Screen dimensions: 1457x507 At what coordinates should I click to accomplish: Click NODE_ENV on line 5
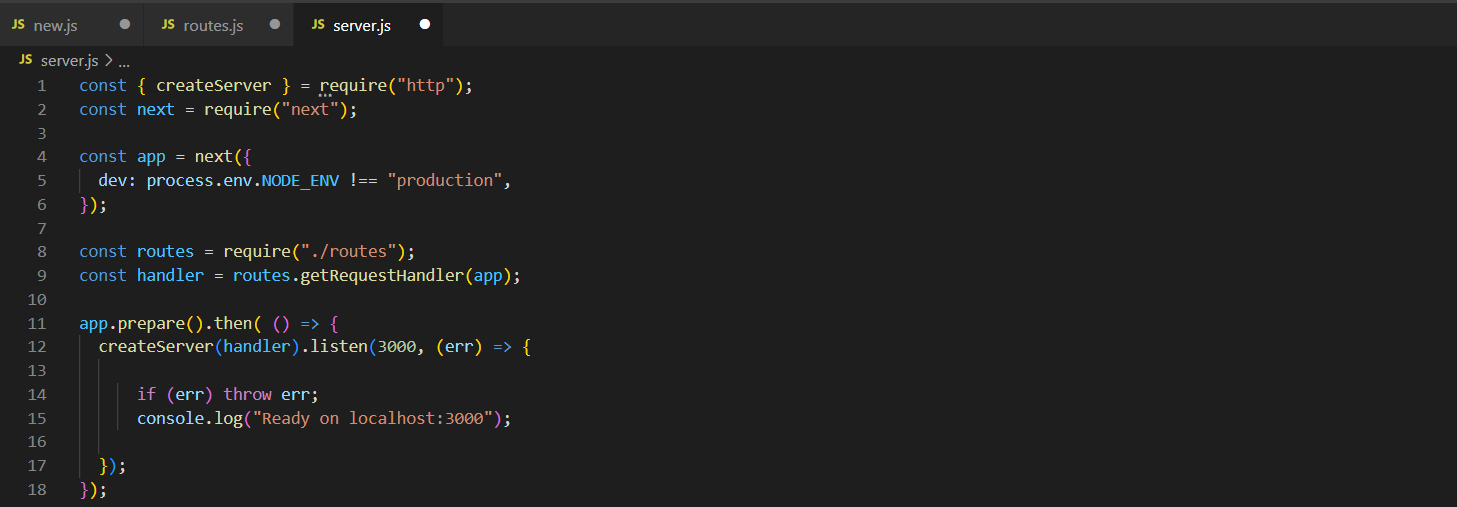pos(300,181)
